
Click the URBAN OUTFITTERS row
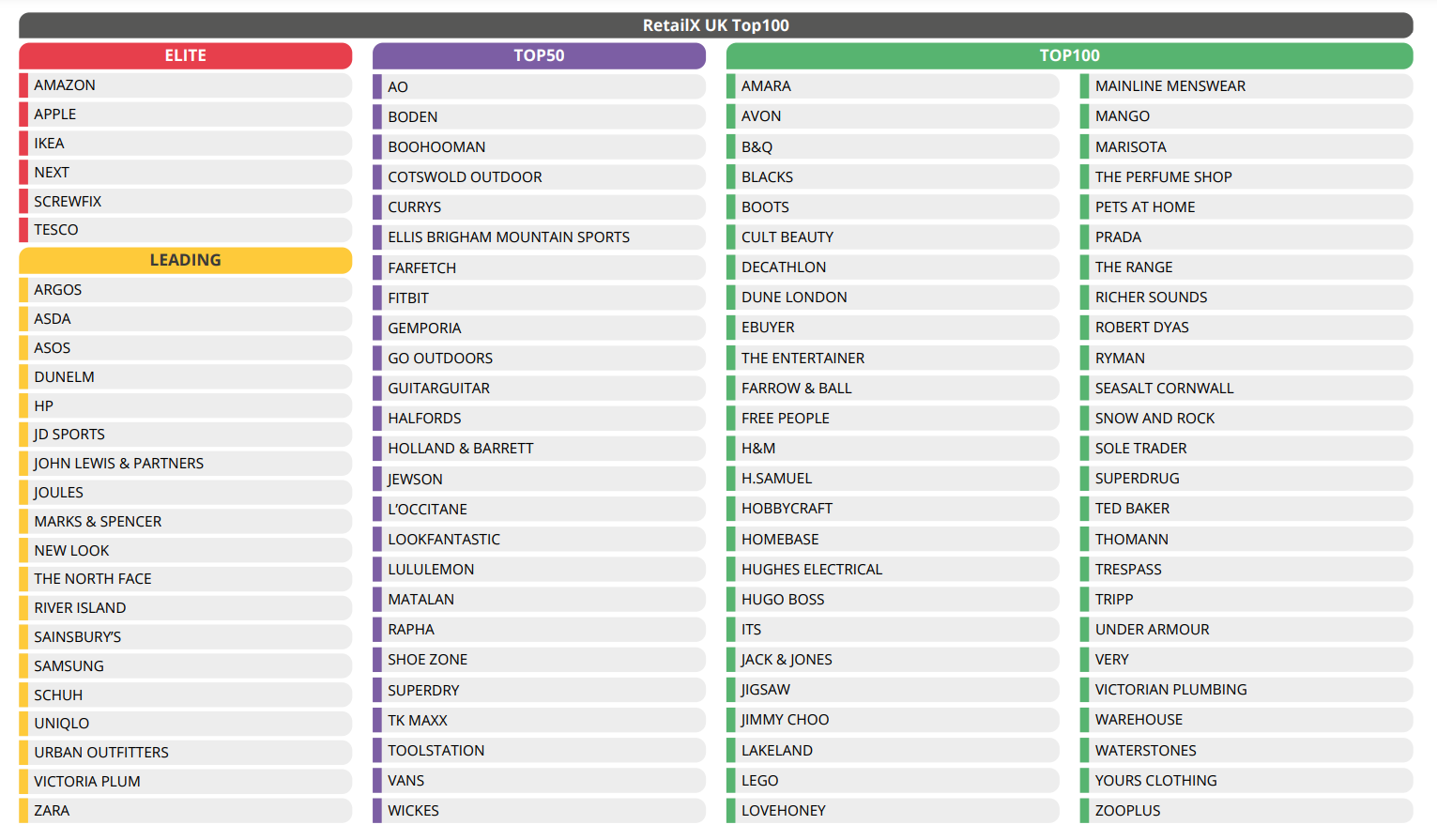point(101,753)
